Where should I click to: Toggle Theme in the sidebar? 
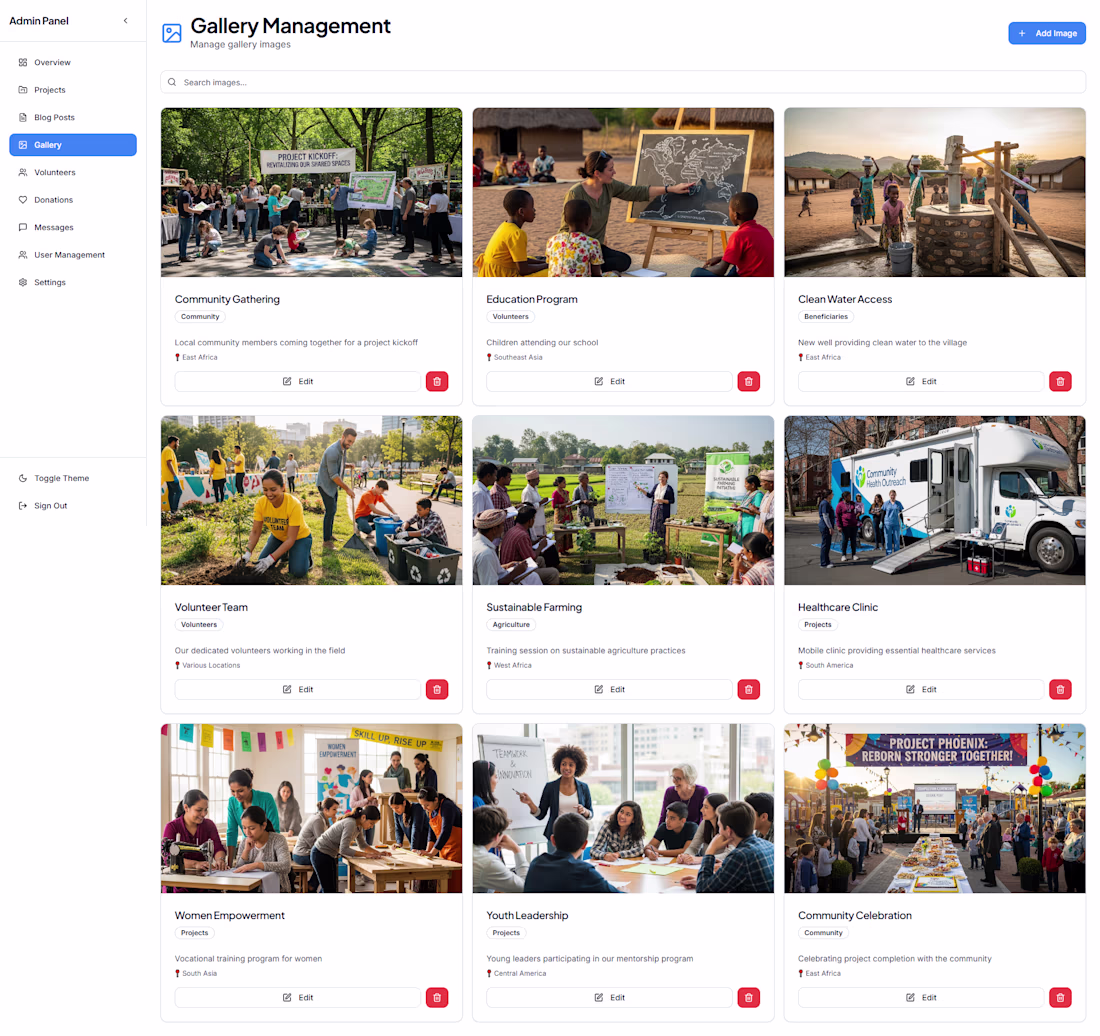73,478
